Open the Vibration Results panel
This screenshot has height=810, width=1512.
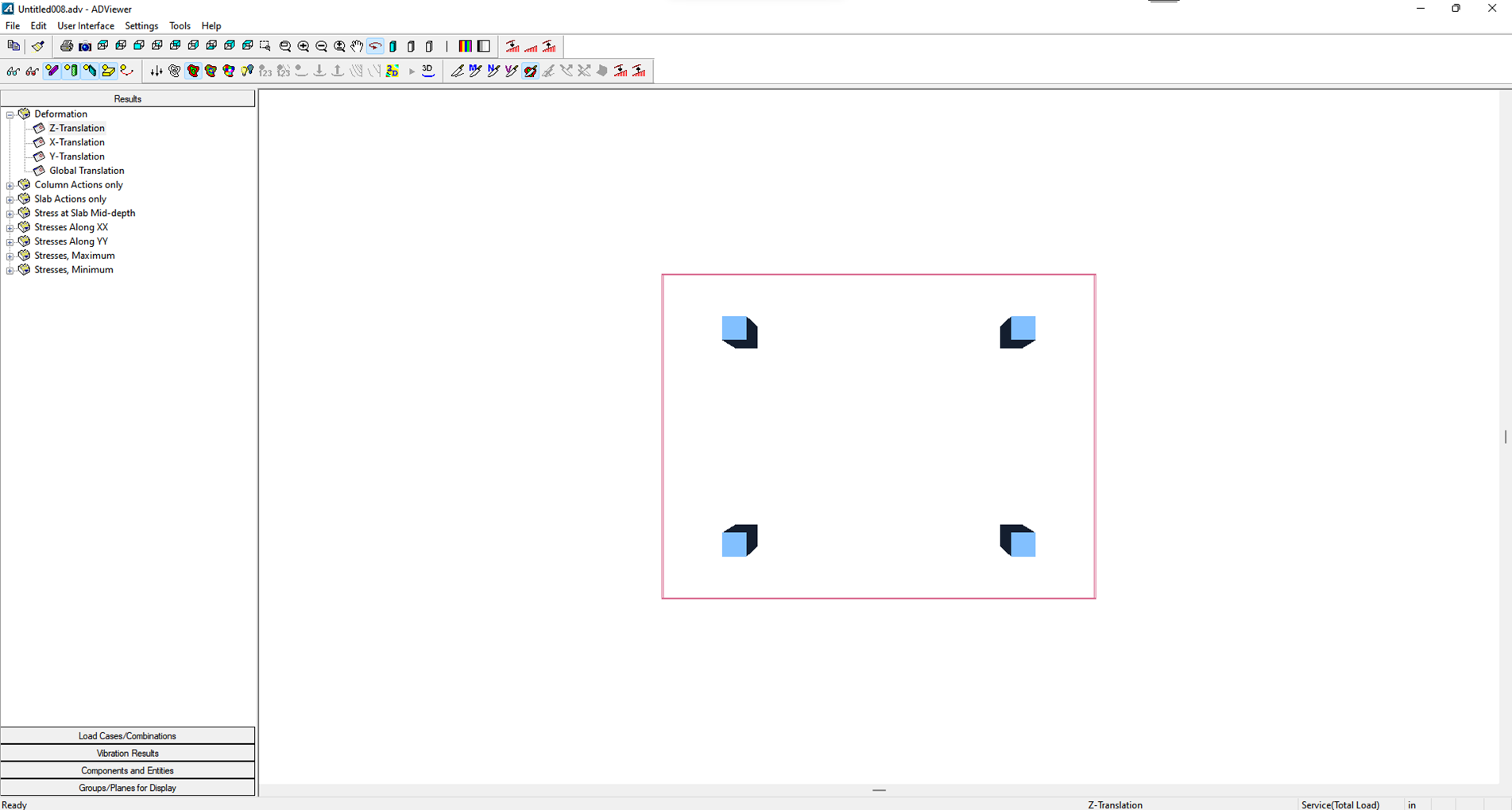tap(127, 753)
